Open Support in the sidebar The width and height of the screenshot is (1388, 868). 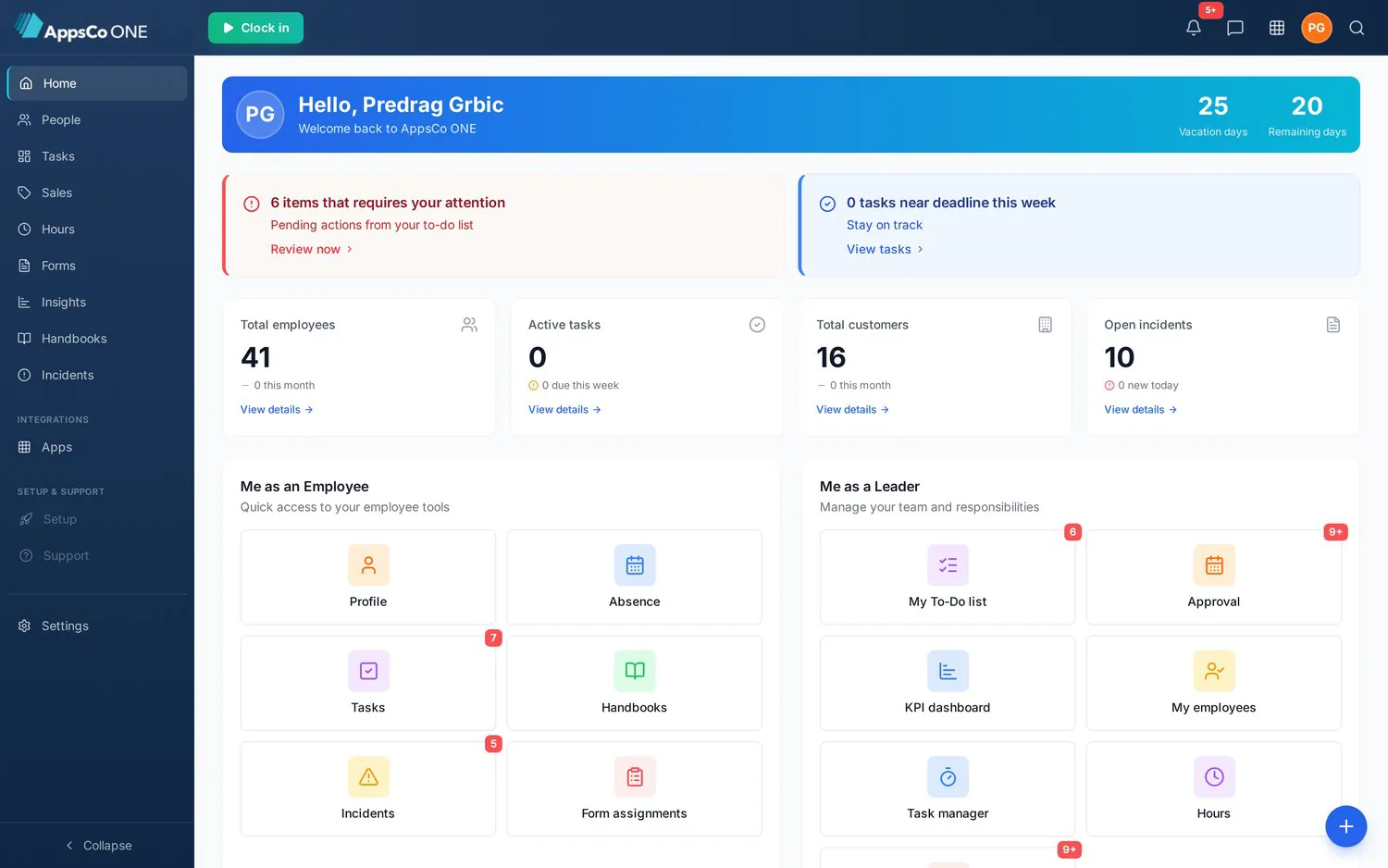click(x=97, y=555)
